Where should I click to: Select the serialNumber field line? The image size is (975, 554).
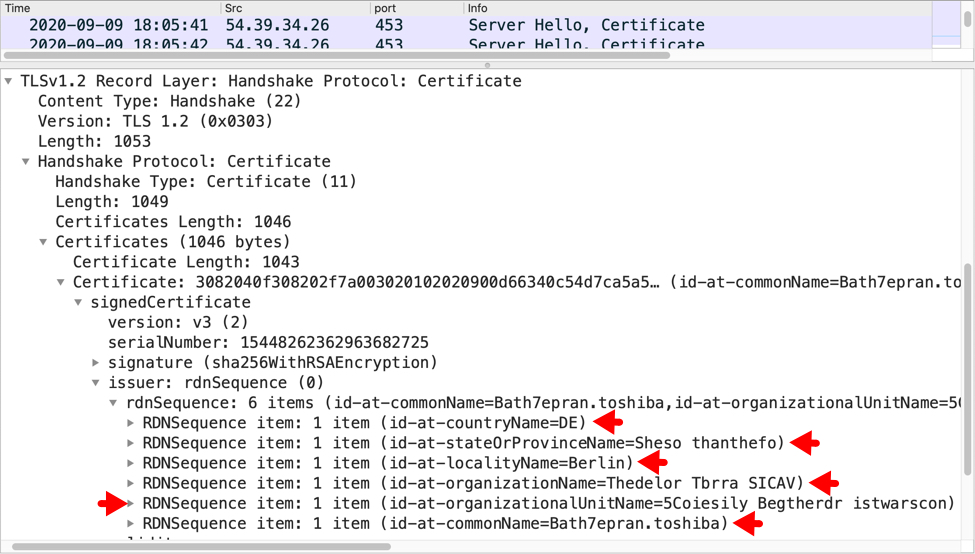click(268, 342)
